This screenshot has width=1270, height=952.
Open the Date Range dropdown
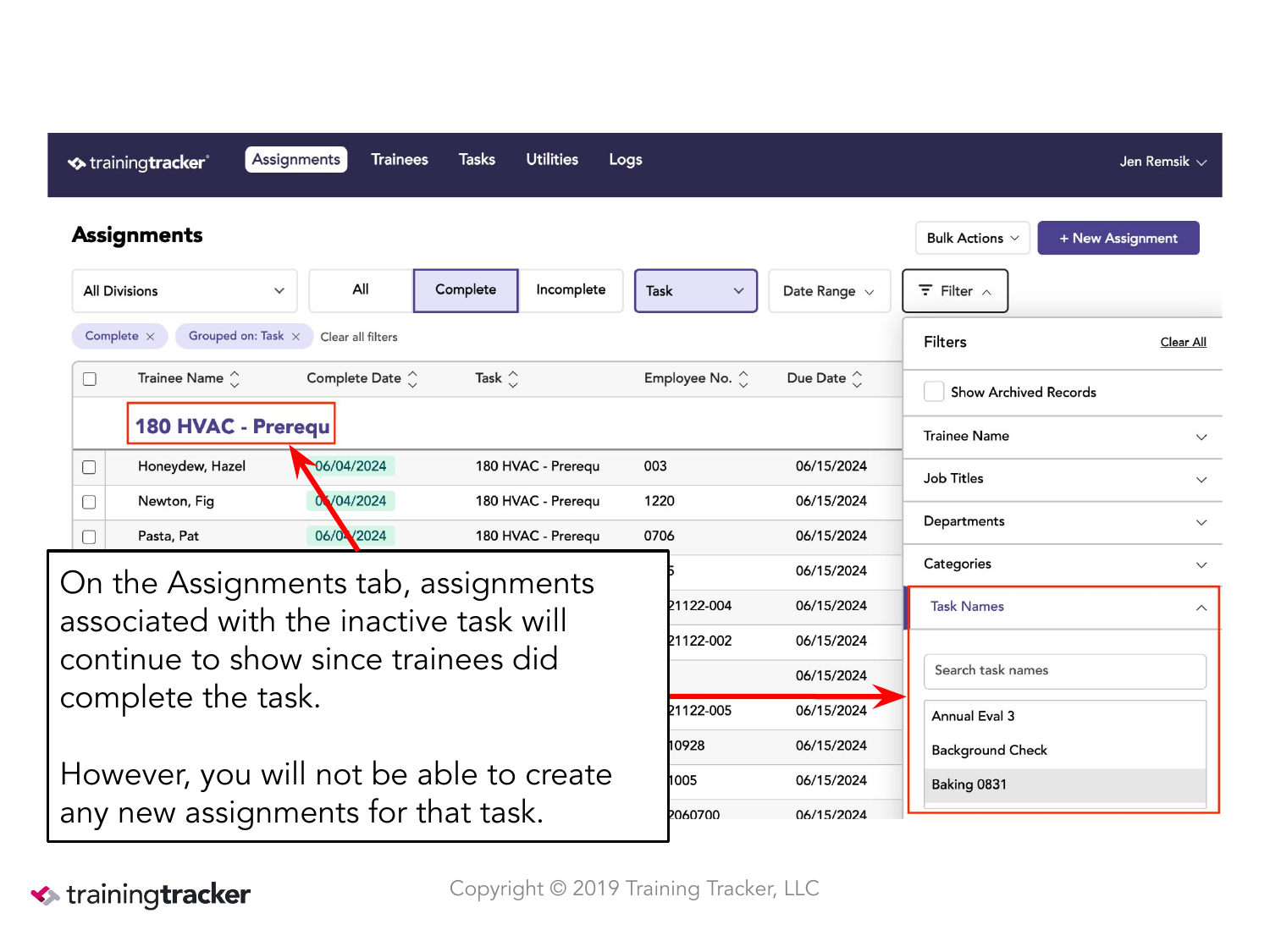pos(830,291)
